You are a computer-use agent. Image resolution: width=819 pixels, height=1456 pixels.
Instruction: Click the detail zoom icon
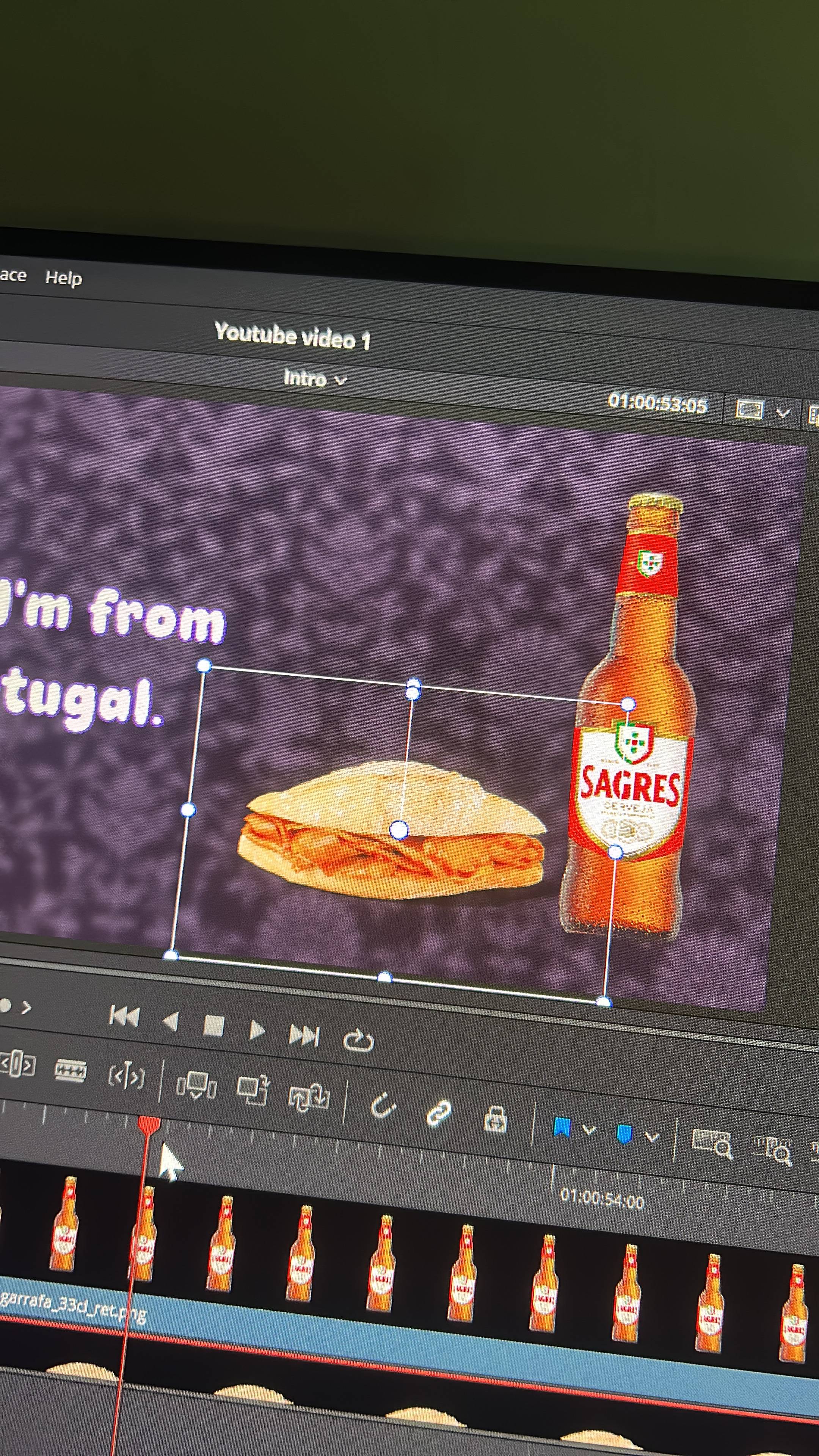click(x=772, y=1150)
